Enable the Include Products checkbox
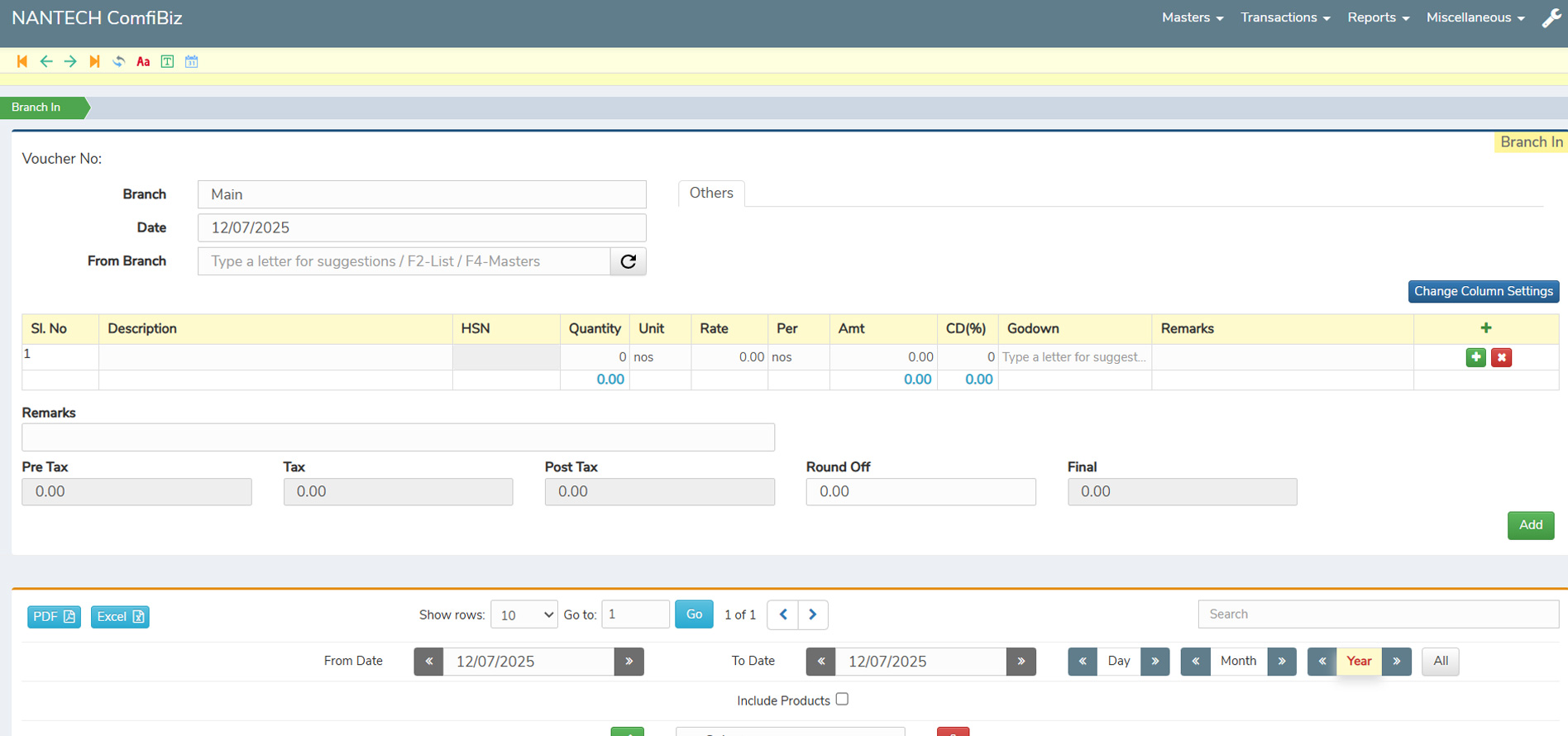 click(x=842, y=700)
